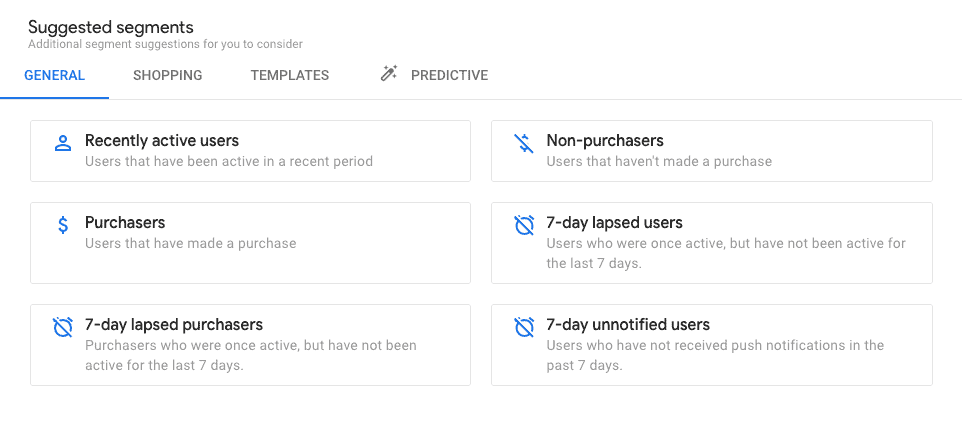Screen dimensions: 962x425
Task: Select the Predictive tab label
Action: pyautogui.click(x=450, y=75)
